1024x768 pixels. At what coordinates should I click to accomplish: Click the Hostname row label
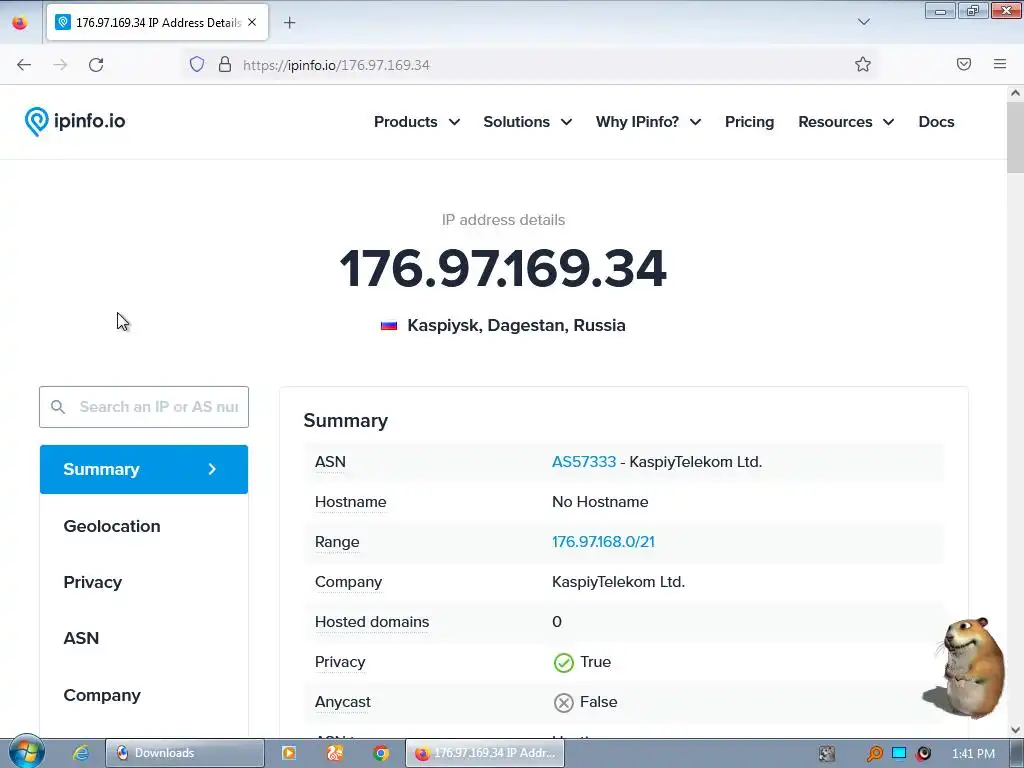point(351,502)
